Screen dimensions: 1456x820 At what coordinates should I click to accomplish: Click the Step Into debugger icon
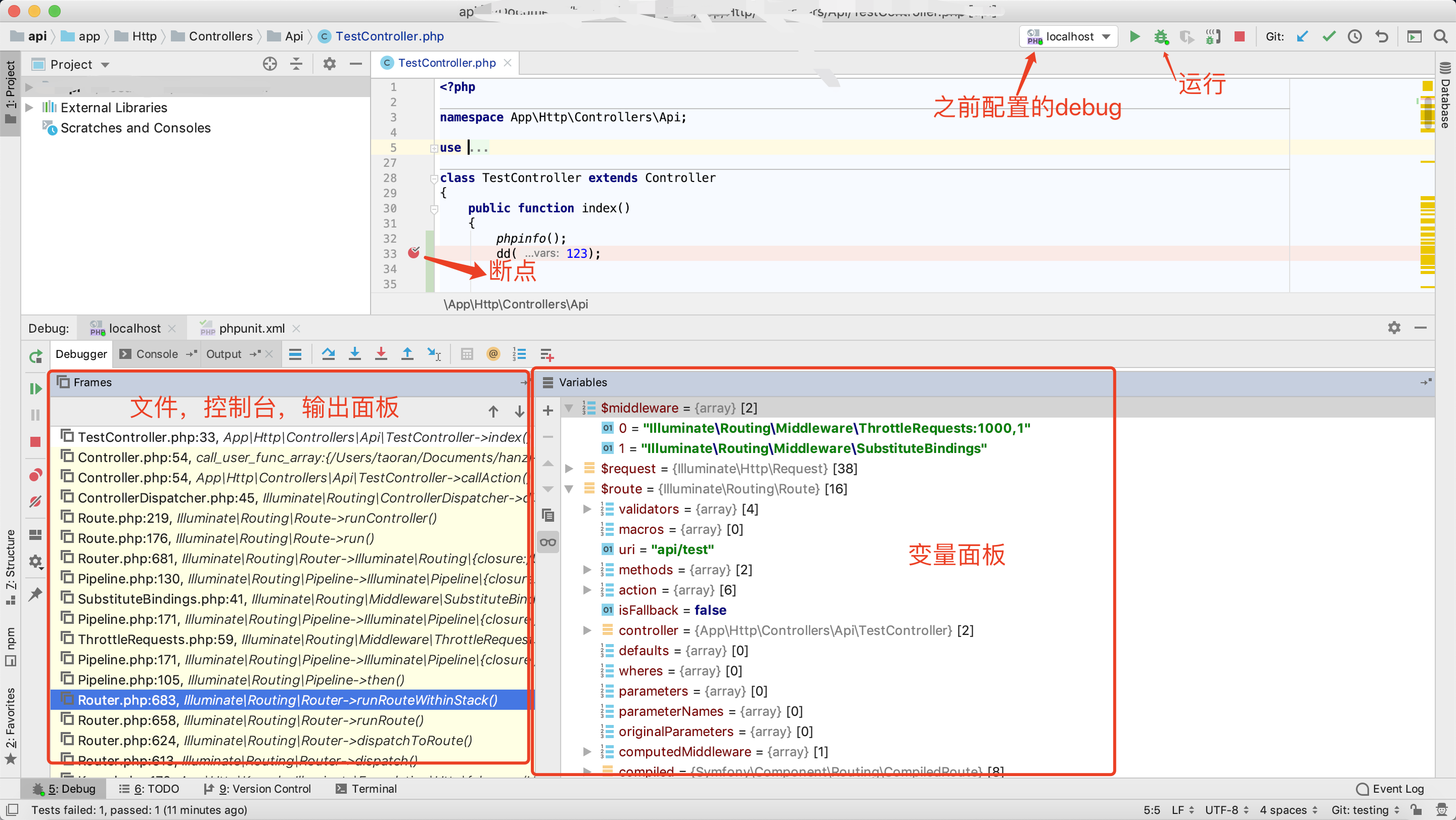click(354, 354)
